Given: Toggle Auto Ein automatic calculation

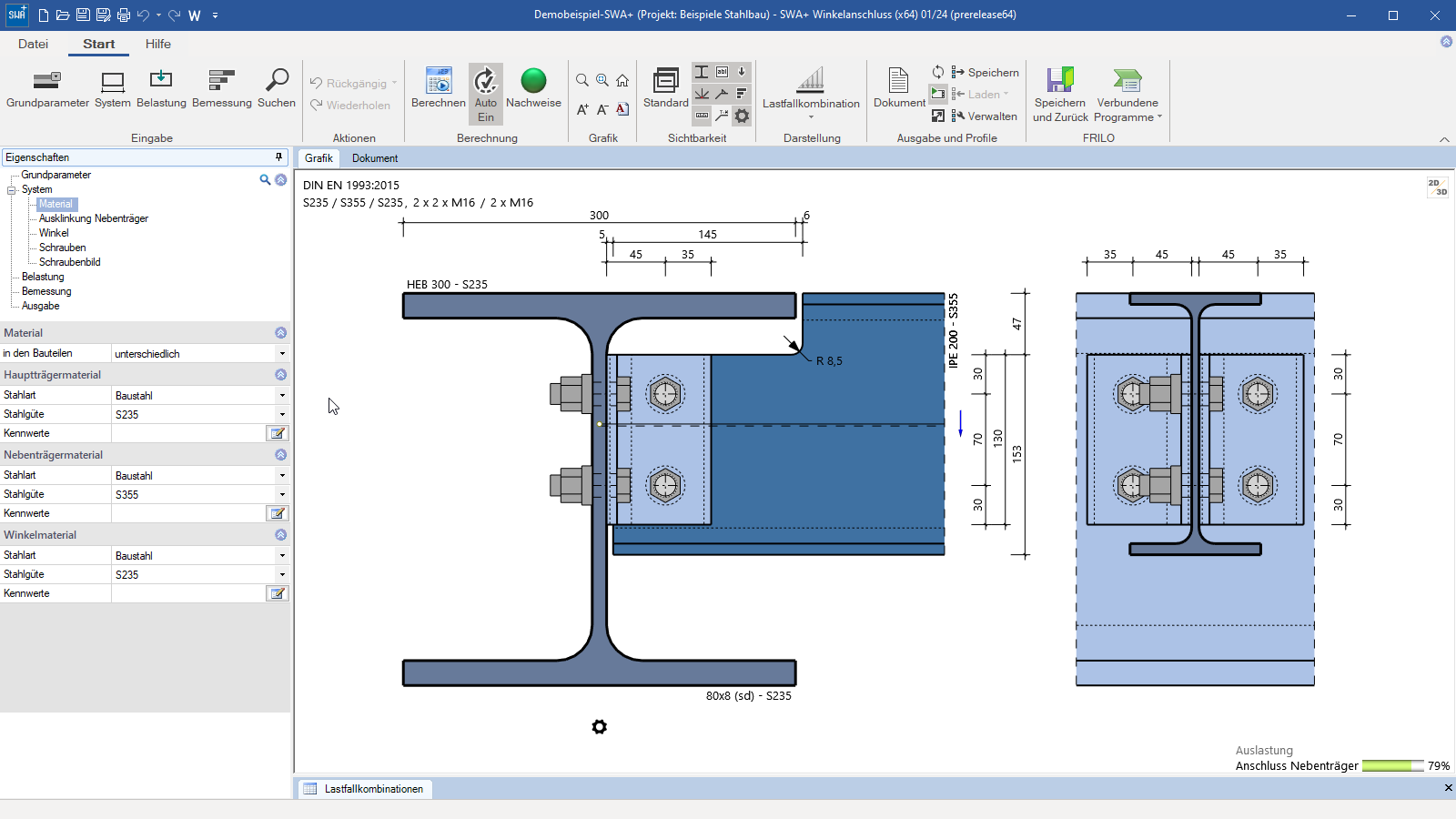Looking at the screenshot, I should click(486, 94).
